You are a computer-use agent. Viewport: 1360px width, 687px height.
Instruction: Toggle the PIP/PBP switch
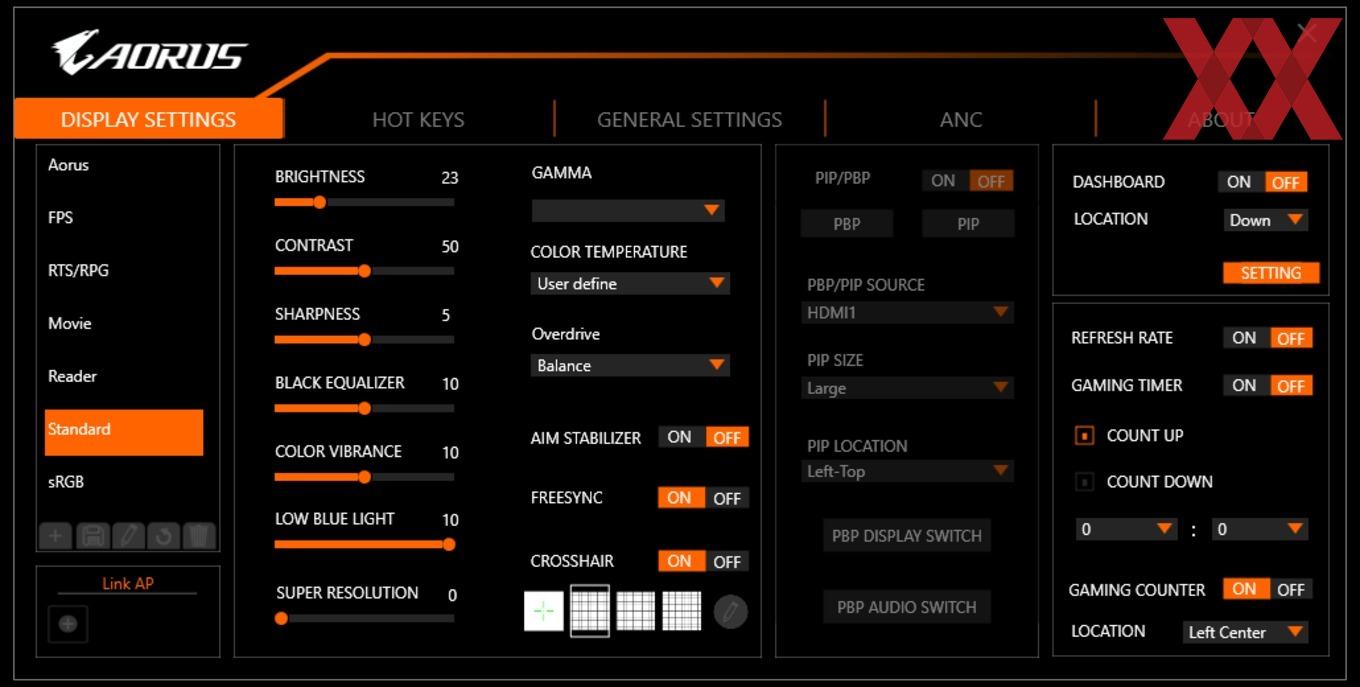pos(967,181)
